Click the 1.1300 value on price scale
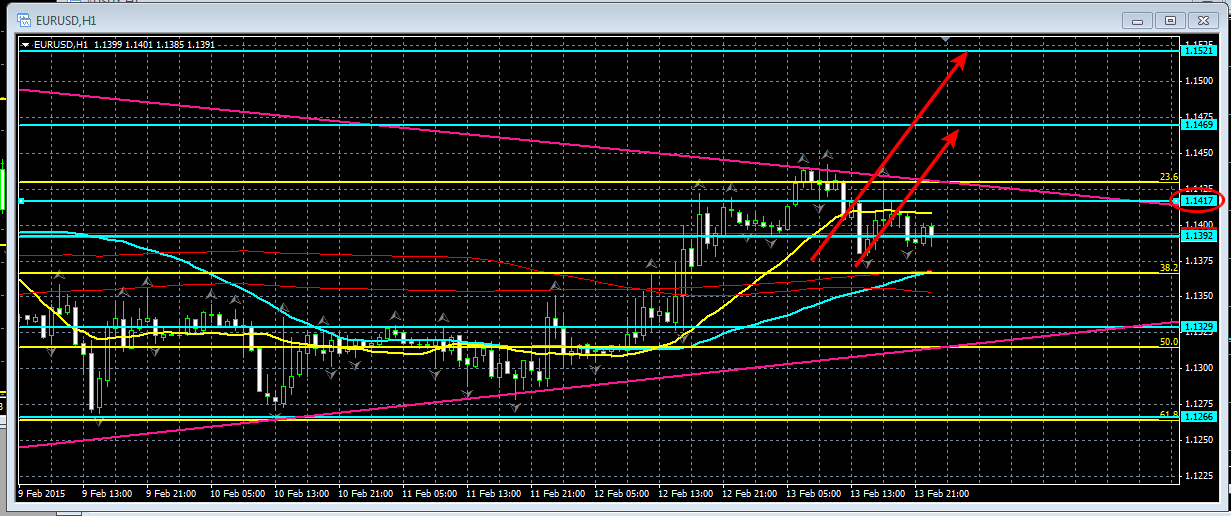1231x516 pixels. [1200, 368]
